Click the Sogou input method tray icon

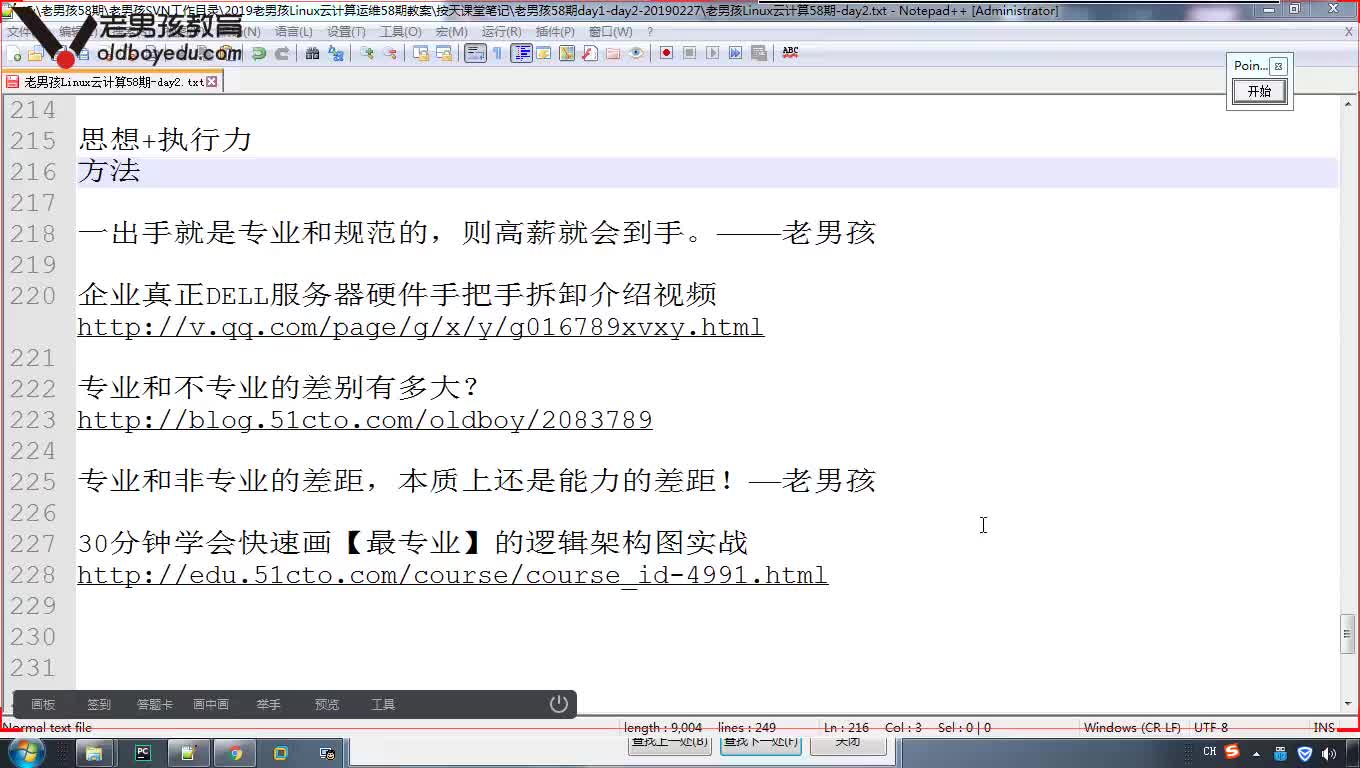click(1232, 752)
